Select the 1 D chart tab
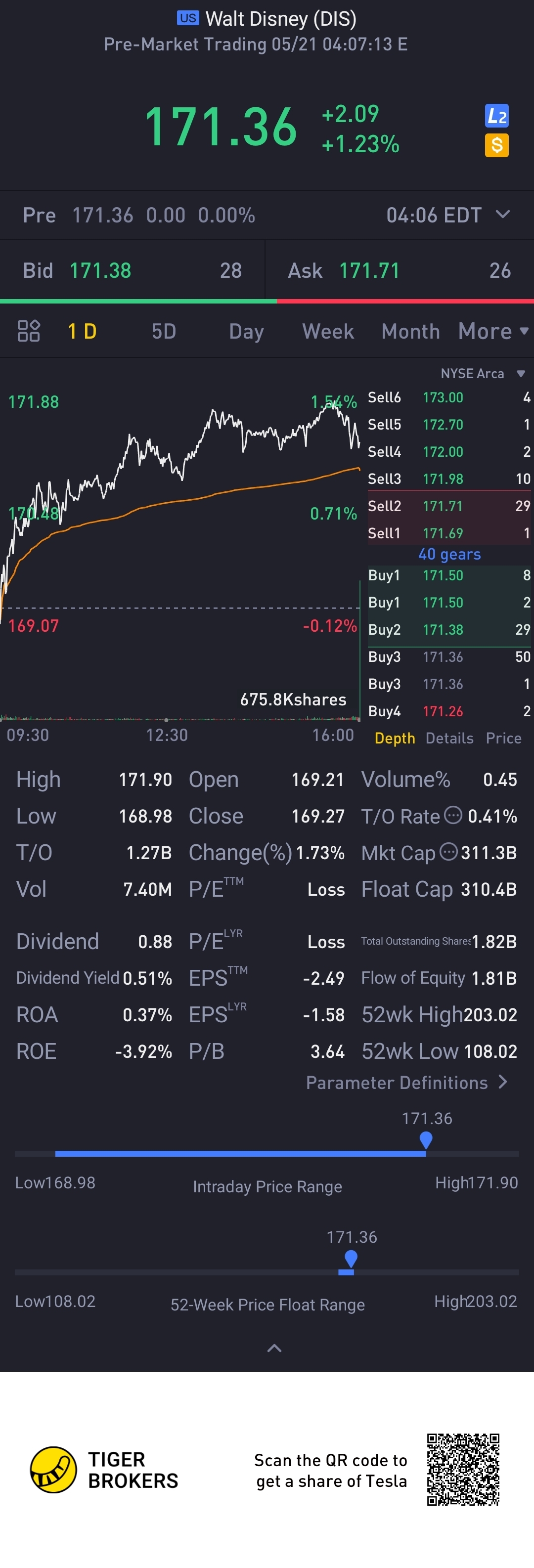Image resolution: width=534 pixels, height=1568 pixels. coord(82,331)
